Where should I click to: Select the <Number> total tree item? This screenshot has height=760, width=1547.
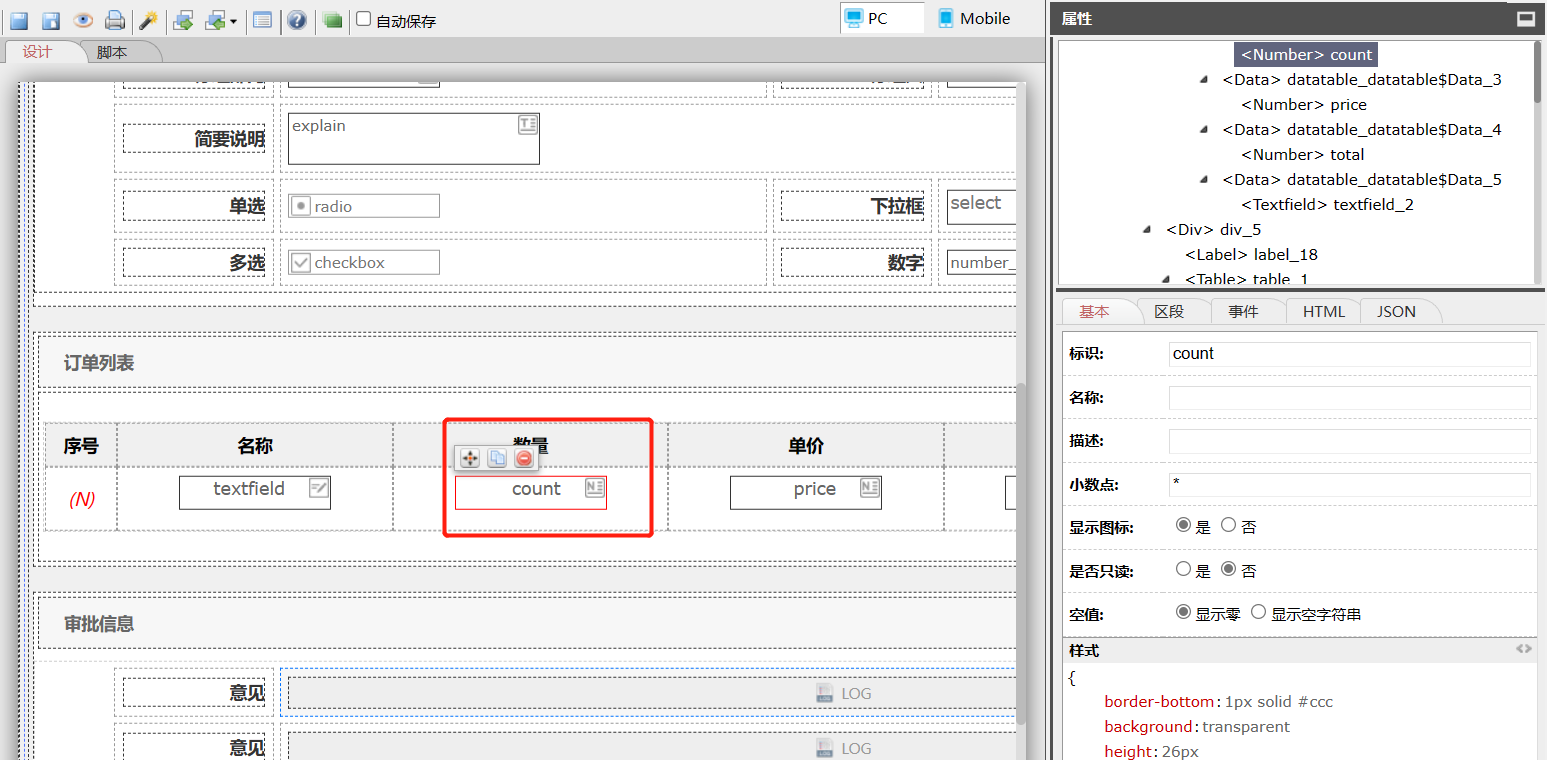1303,155
